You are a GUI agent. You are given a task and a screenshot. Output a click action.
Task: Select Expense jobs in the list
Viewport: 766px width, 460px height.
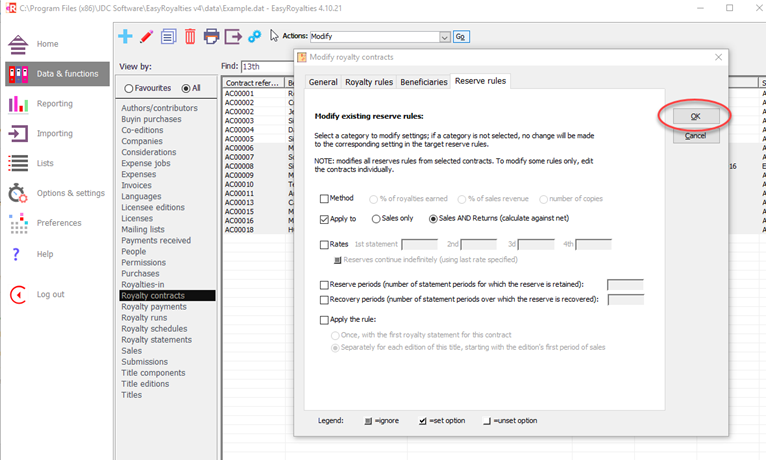[x=146, y=163]
